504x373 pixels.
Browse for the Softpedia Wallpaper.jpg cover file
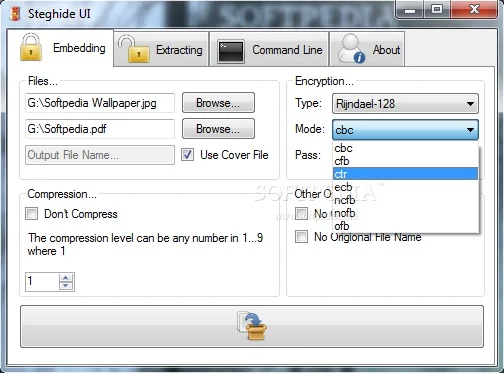218,103
